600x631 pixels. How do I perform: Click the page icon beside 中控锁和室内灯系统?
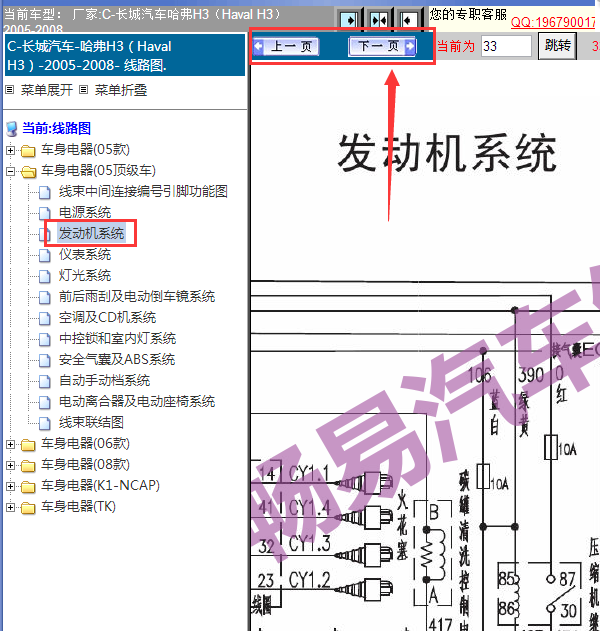point(45,339)
